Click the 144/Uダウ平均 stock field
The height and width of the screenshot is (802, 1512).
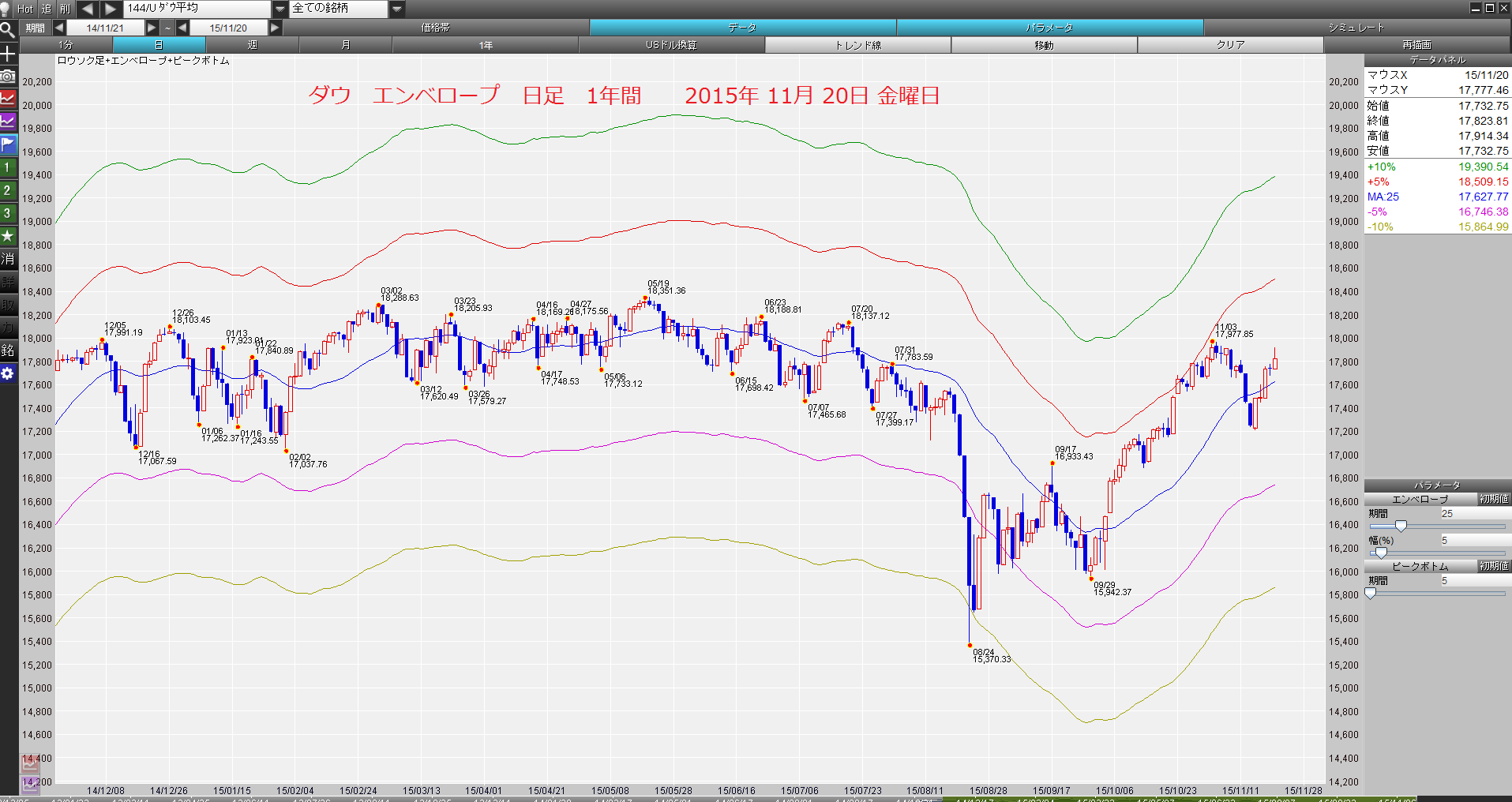(x=197, y=9)
